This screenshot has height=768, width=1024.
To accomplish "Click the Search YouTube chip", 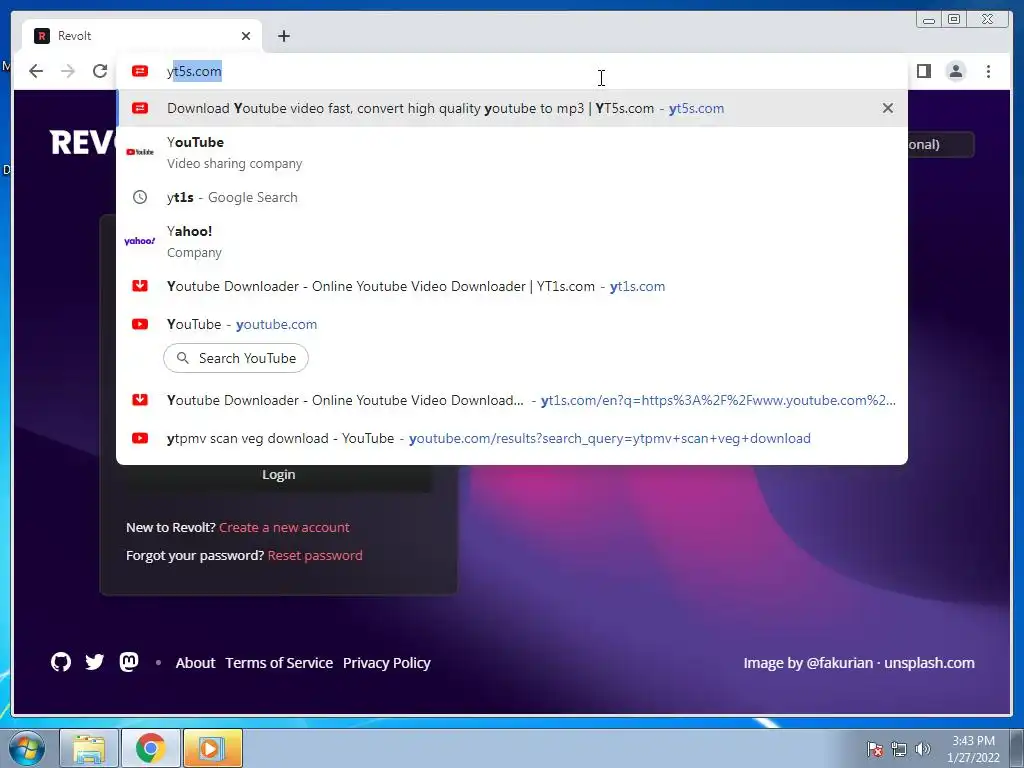I will [236, 358].
